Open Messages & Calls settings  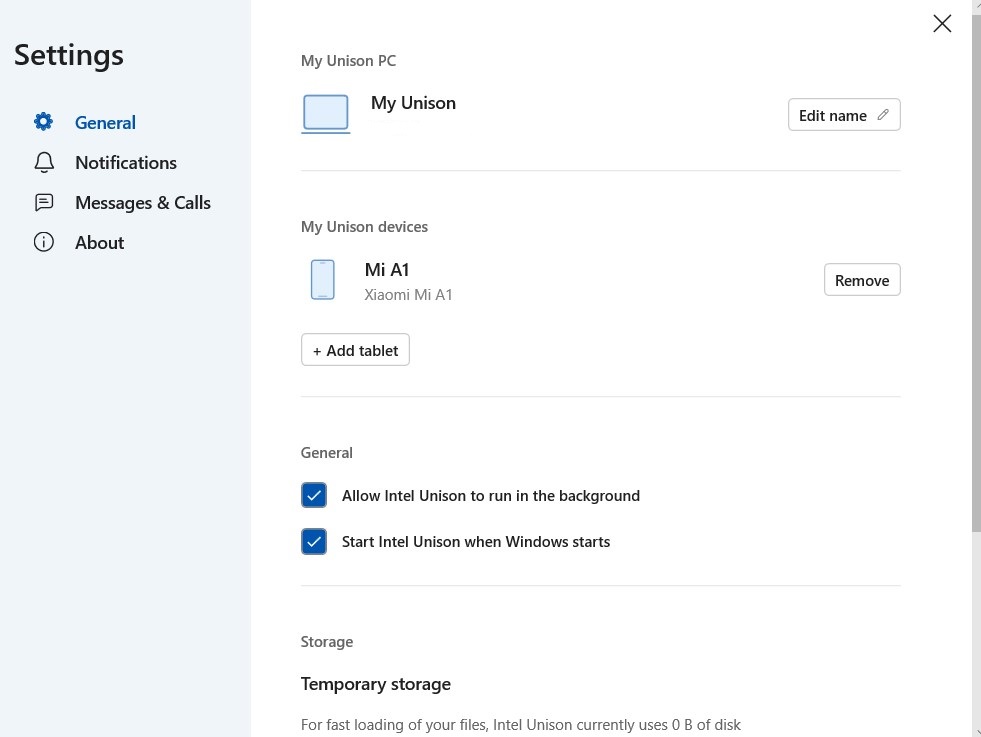pos(142,203)
